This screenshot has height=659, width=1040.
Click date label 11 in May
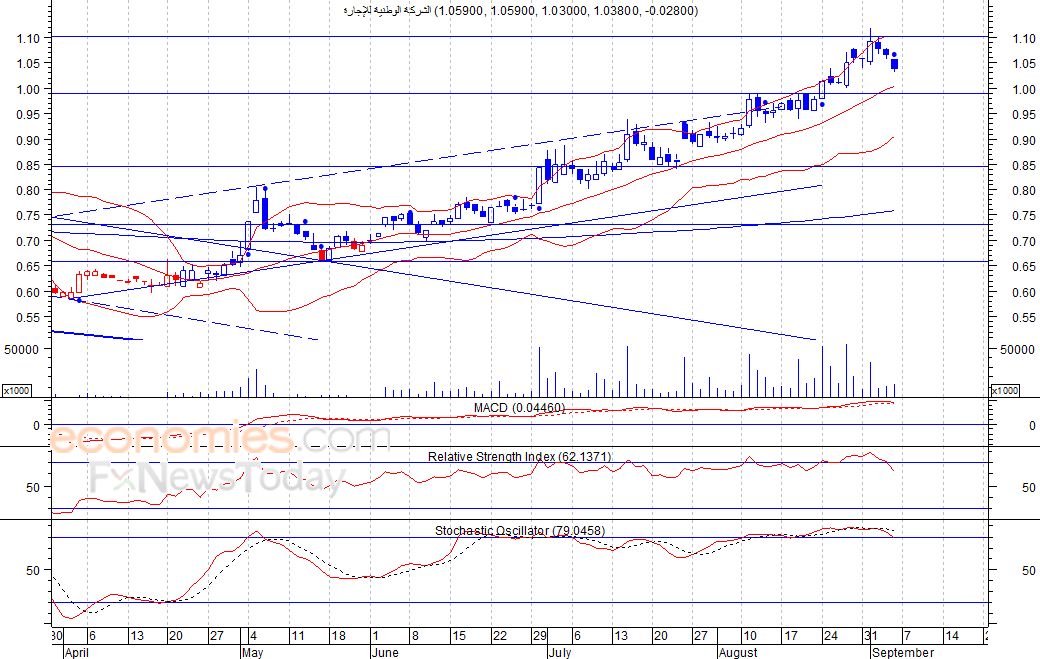pos(298,636)
